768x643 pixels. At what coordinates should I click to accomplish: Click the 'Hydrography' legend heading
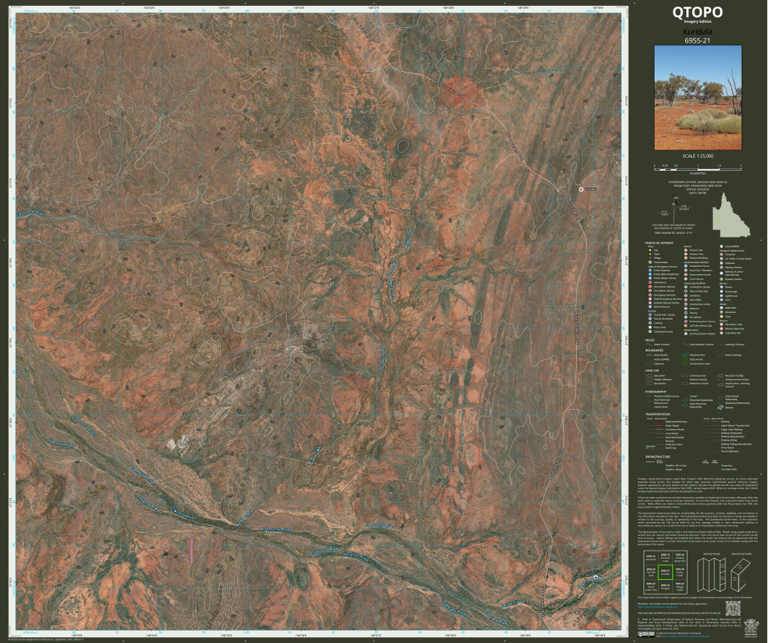coord(655,392)
